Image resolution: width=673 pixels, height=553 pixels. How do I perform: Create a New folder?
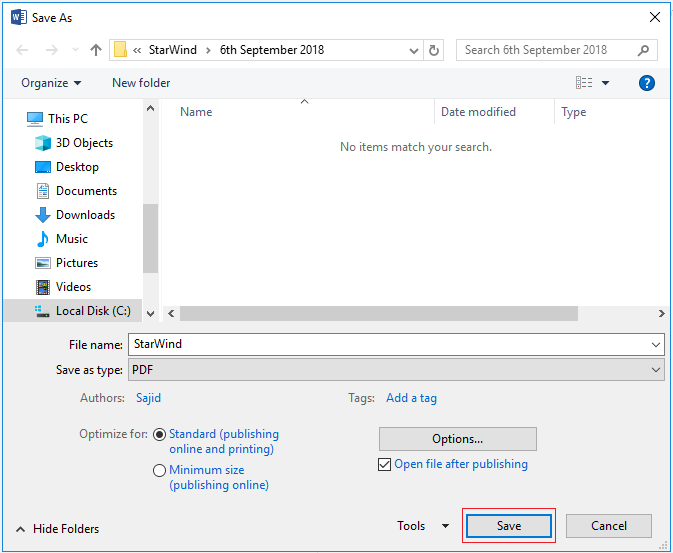click(141, 83)
